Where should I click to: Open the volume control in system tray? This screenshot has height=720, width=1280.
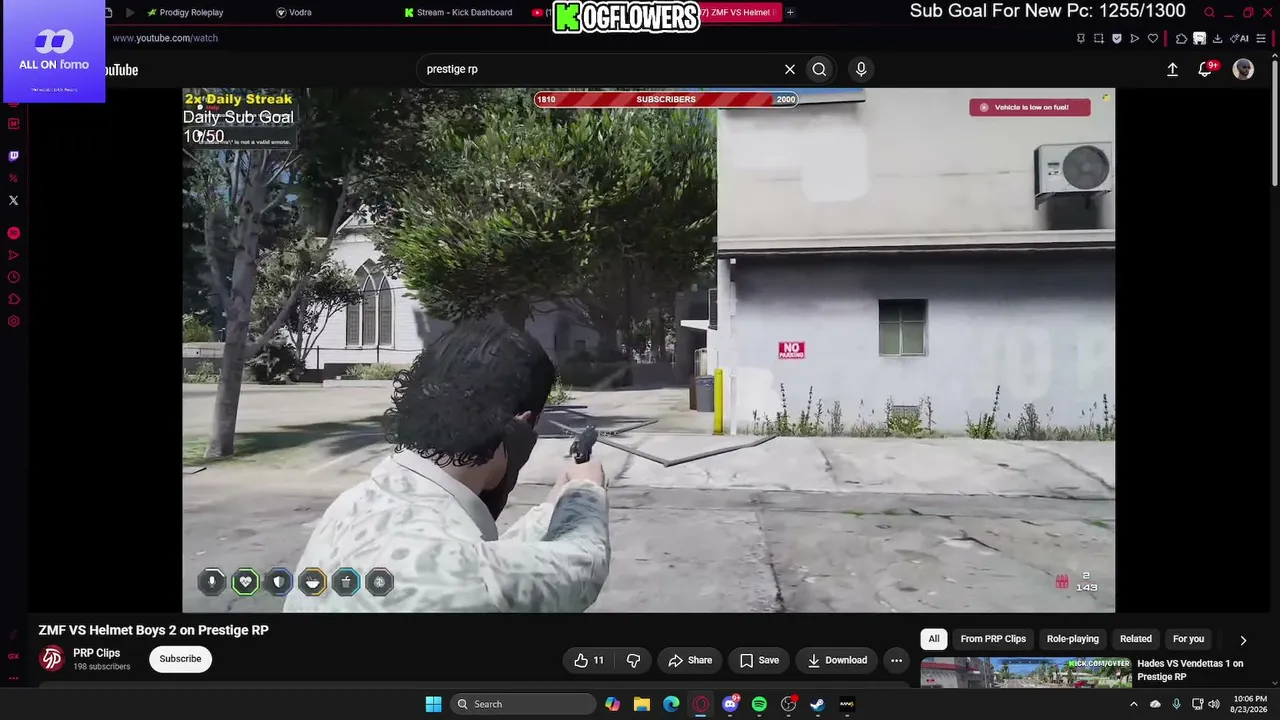point(1214,704)
